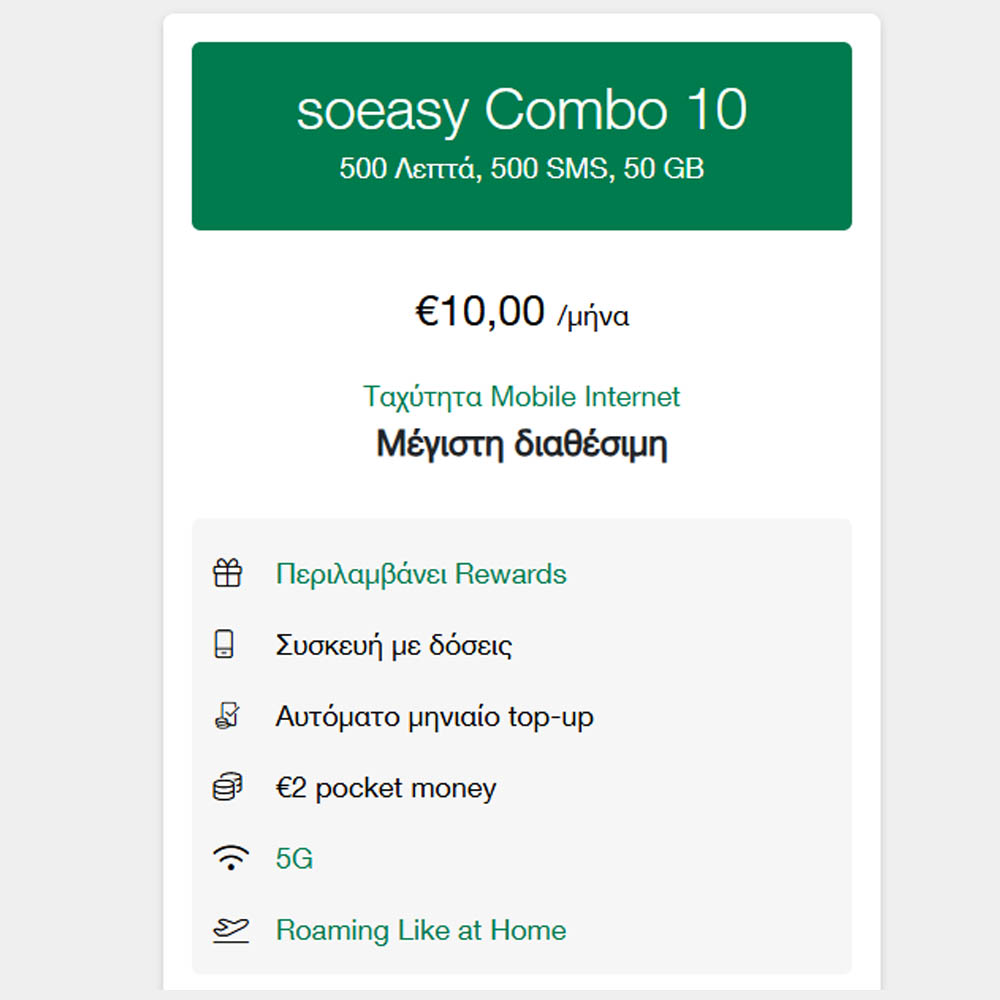Click the Wi-Fi signal icon beside 5G
1000x1000 pixels.
pos(230,858)
